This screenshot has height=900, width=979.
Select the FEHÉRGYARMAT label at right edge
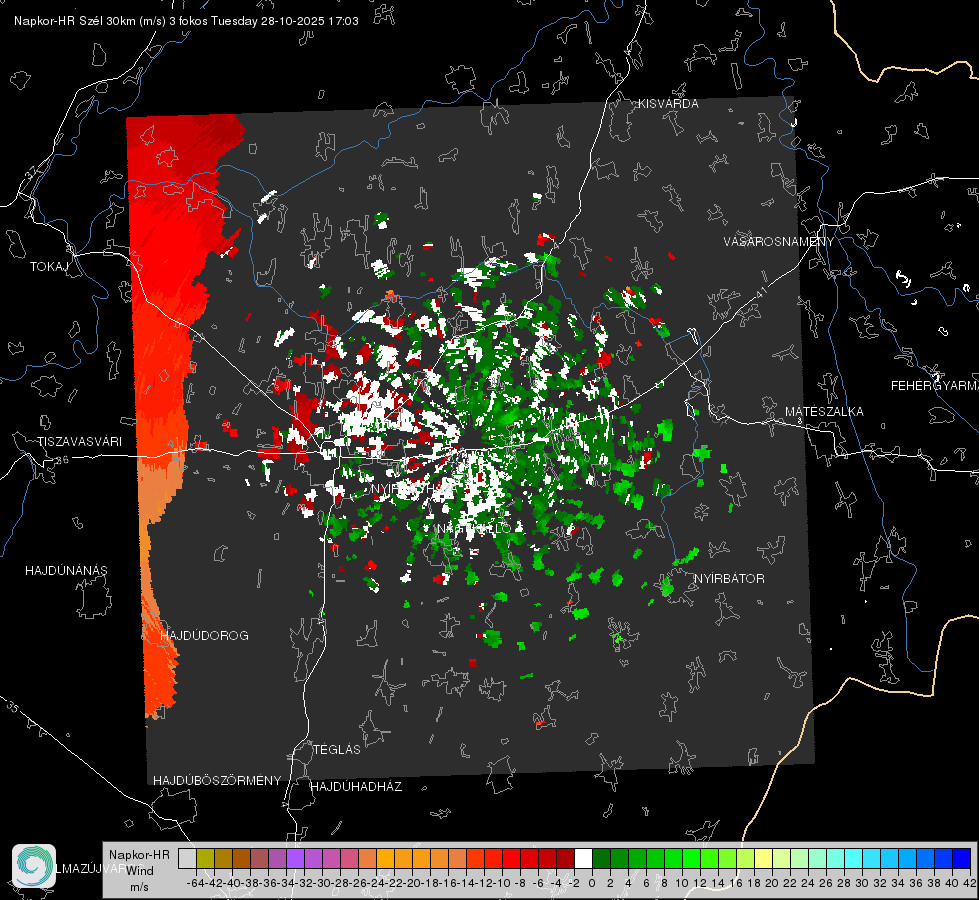pos(935,385)
